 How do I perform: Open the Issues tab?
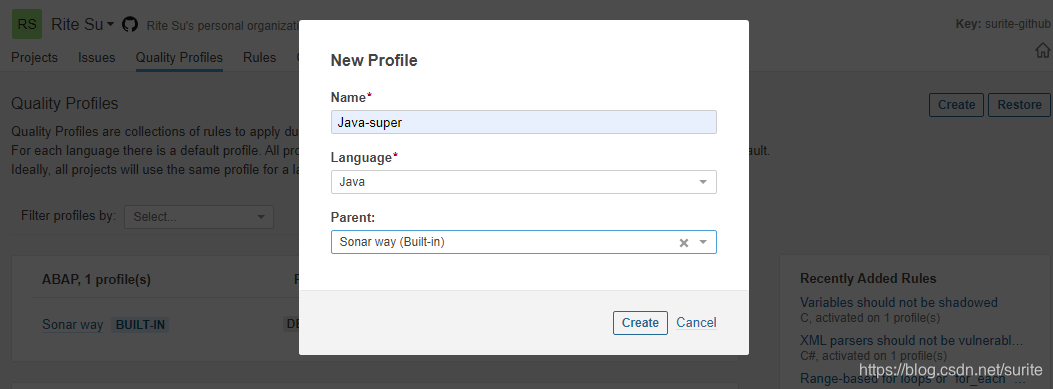pos(97,58)
